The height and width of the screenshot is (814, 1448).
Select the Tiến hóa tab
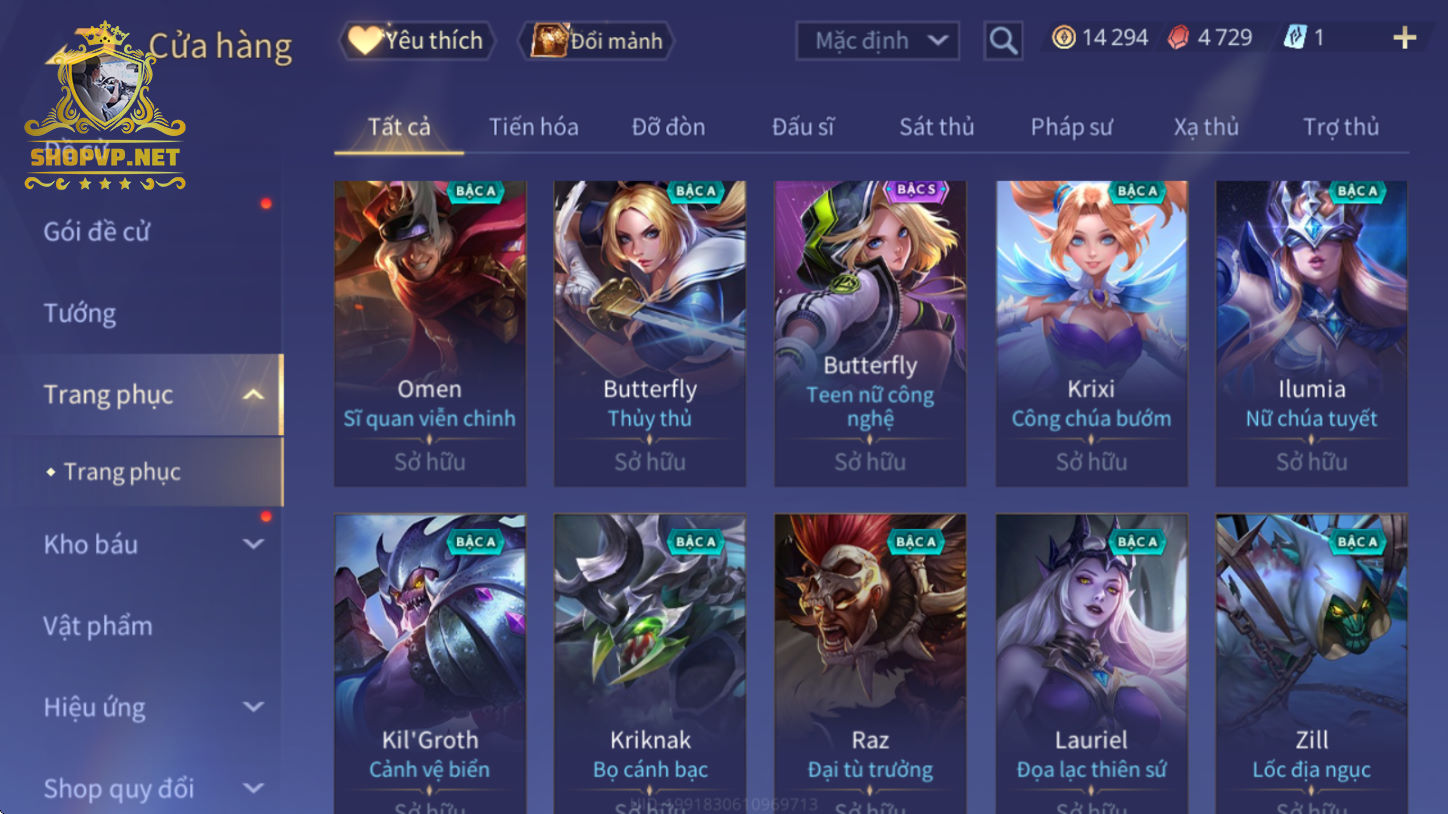coord(533,127)
